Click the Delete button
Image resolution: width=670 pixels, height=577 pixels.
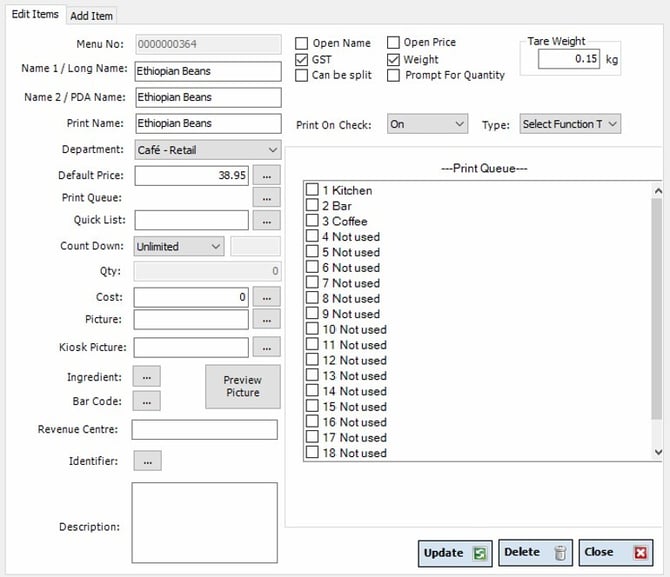coord(535,553)
